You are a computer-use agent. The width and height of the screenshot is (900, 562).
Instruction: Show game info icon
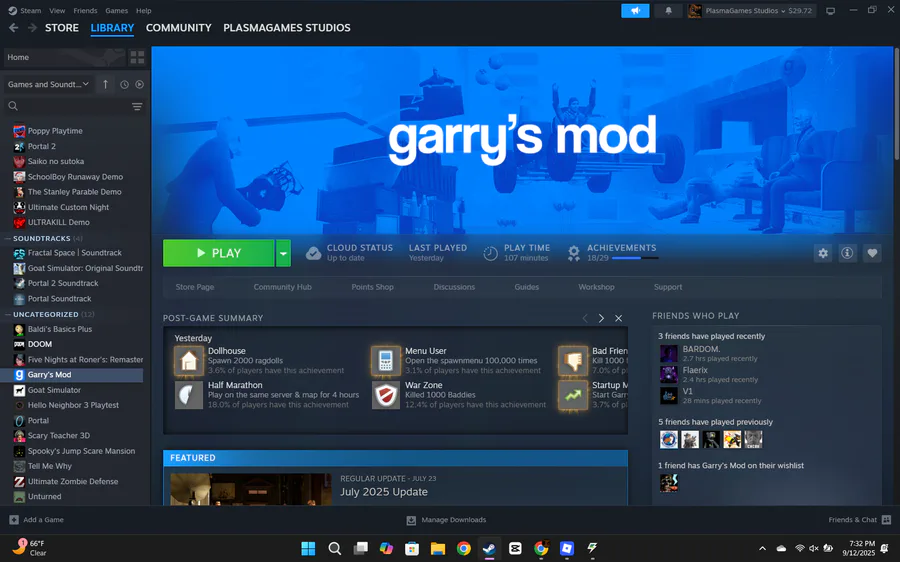coord(847,253)
